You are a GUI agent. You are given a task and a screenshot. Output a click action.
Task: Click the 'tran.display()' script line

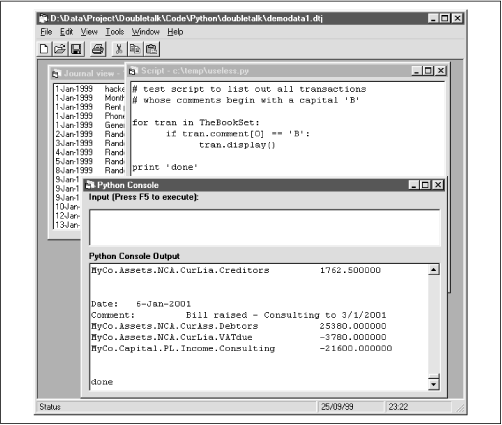click(x=237, y=145)
